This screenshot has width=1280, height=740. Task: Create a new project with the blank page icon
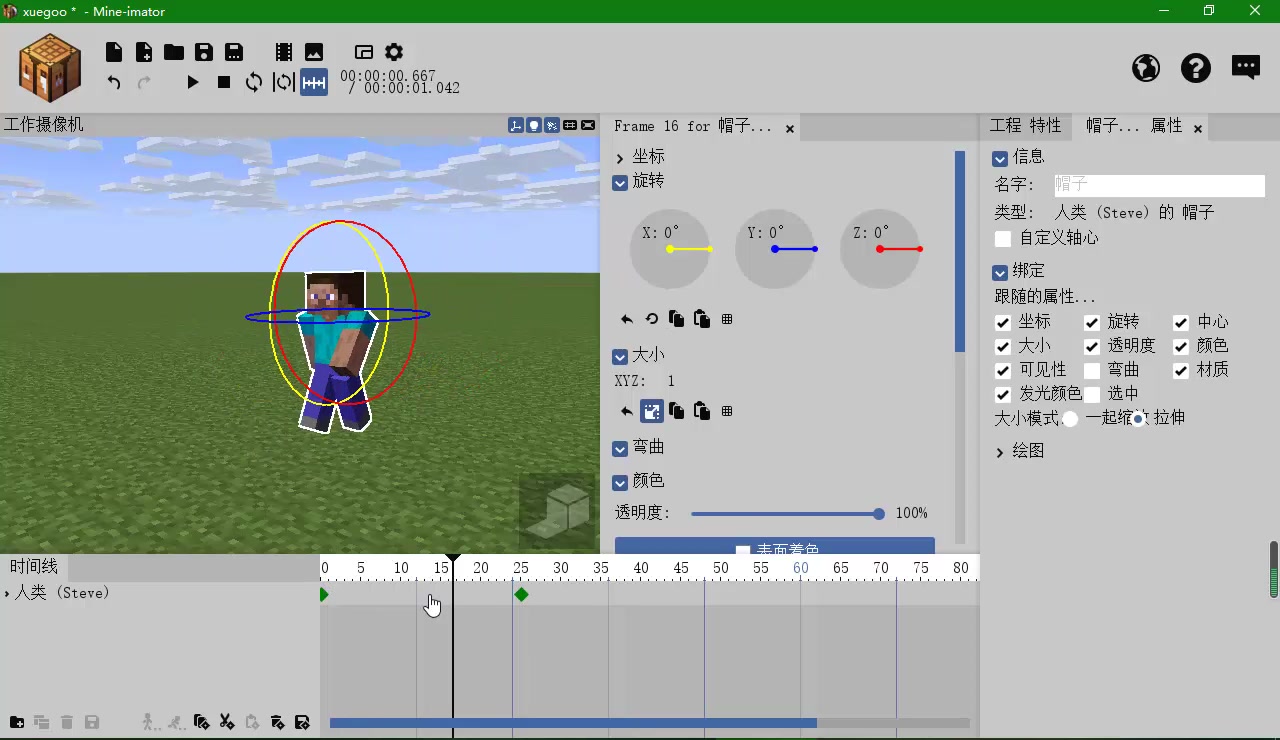point(114,52)
